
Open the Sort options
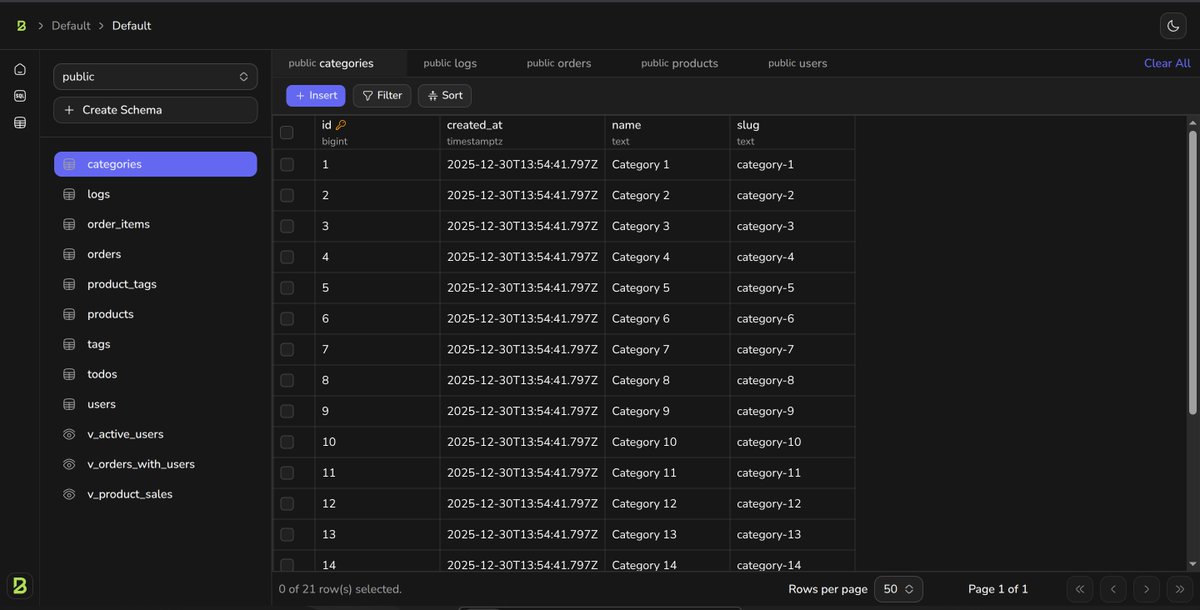[x=444, y=95]
